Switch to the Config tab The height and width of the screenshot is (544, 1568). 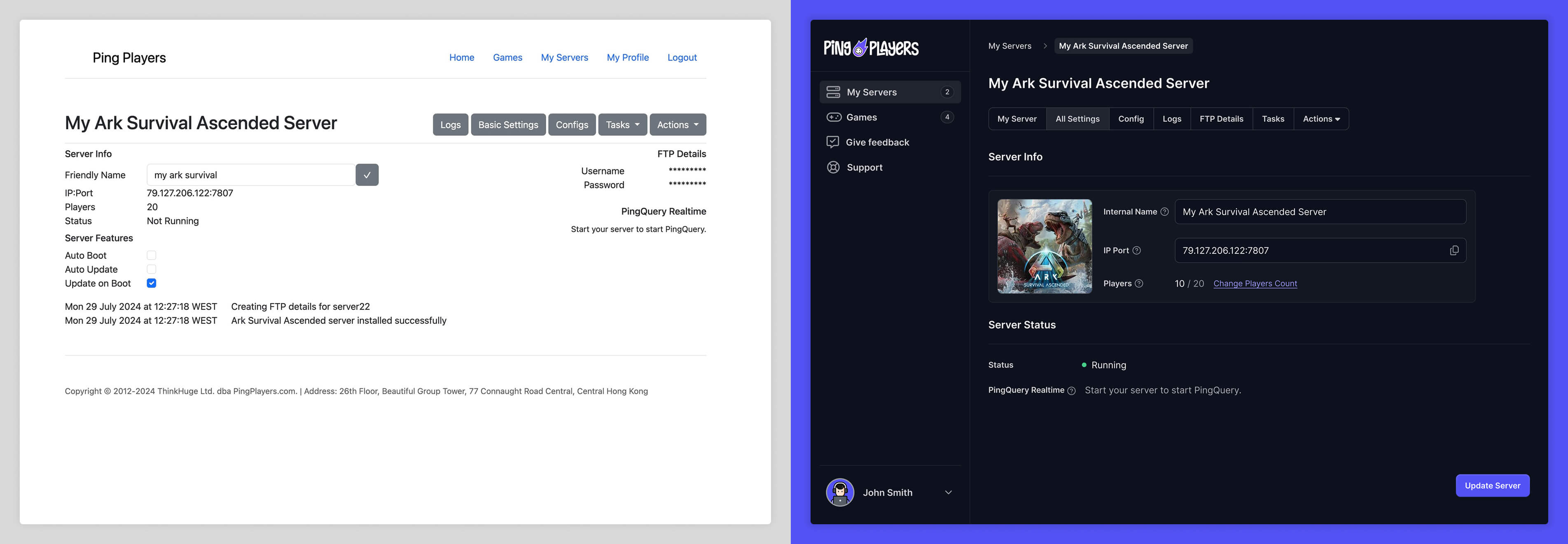[x=1131, y=119]
